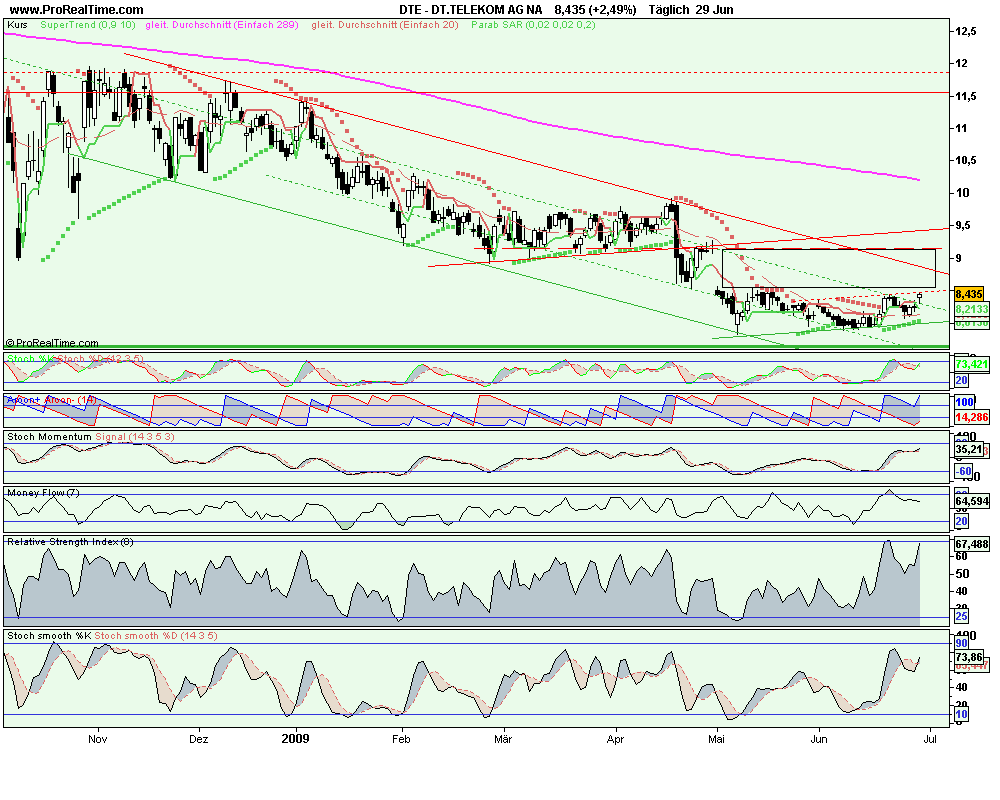Click the 50 RSI axis label
This screenshot has width=1000, height=800.
(x=961, y=574)
